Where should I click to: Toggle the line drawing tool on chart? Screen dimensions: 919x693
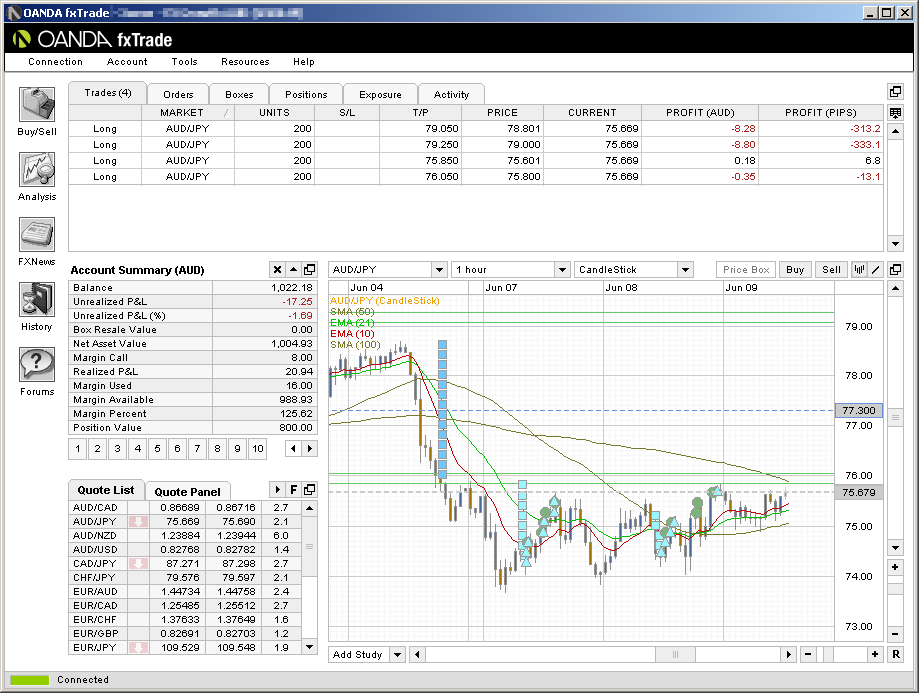[876, 270]
